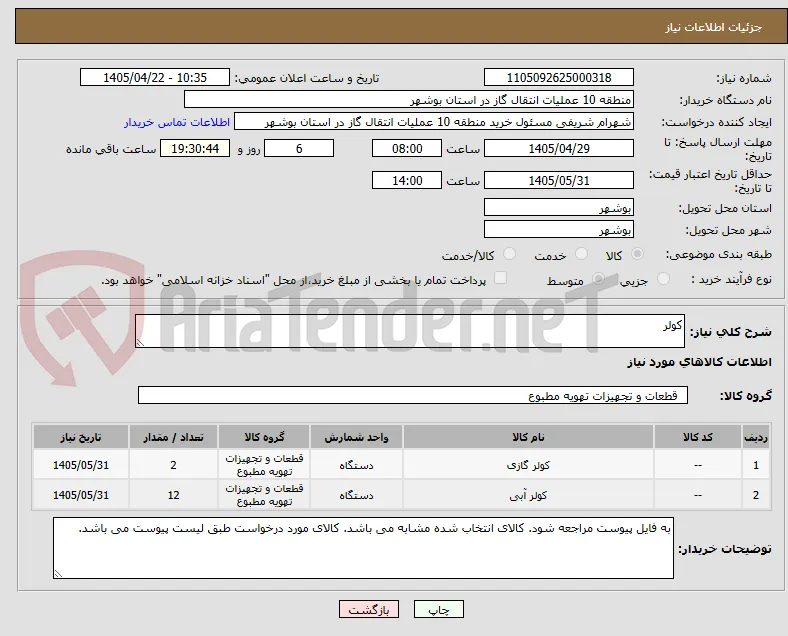Click the response deadline date 1405/04/29
Screen dimensions: 788x636
click(559, 149)
